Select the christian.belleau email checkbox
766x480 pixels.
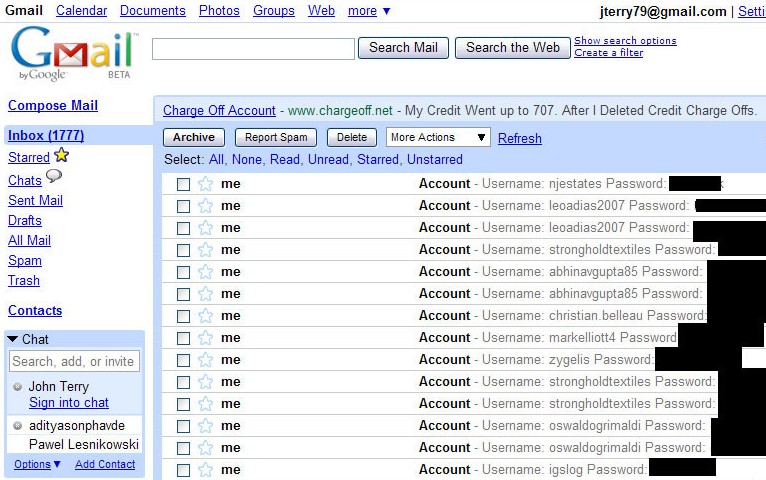pyautogui.click(x=183, y=316)
